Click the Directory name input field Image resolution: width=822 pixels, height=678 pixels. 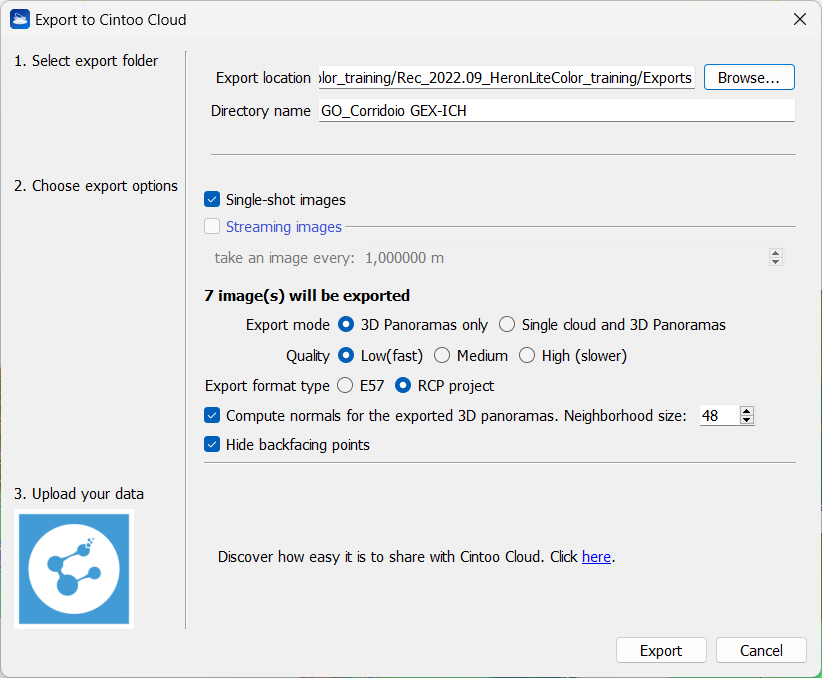(555, 111)
